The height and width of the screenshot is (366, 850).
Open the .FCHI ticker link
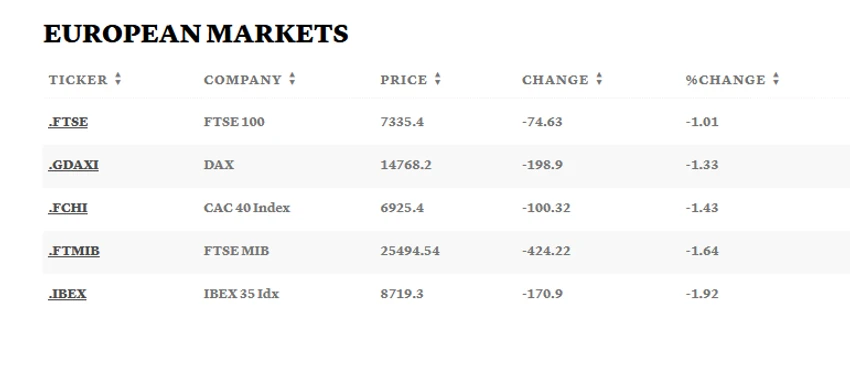point(68,208)
